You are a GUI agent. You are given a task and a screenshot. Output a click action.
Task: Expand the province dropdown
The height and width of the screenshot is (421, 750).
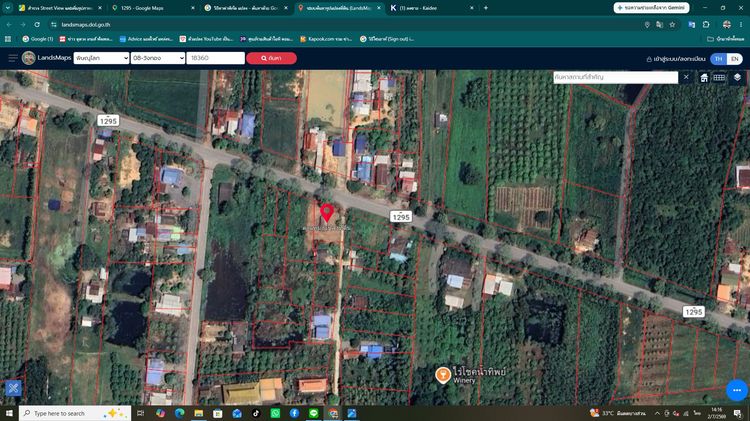(x=101, y=58)
